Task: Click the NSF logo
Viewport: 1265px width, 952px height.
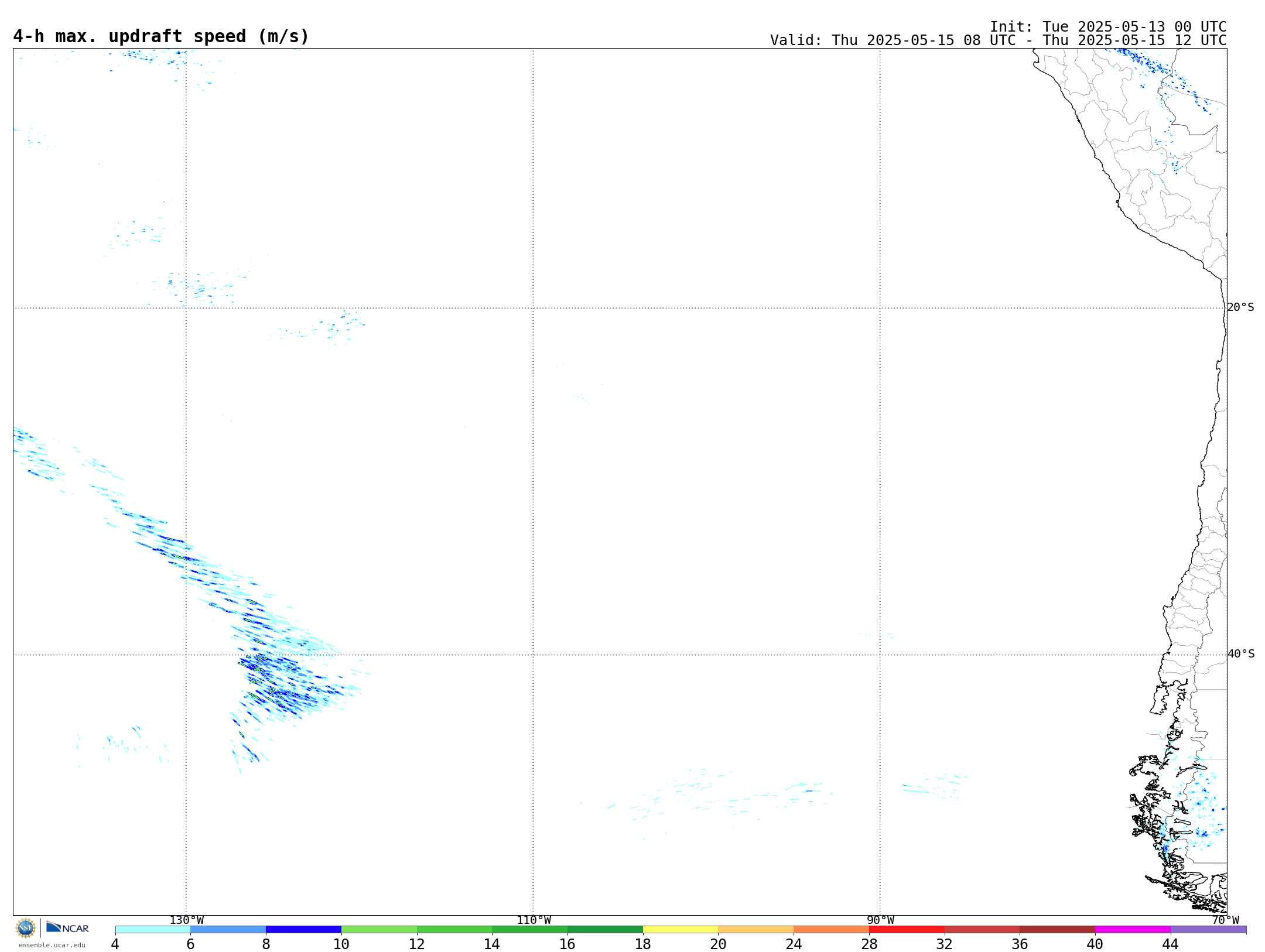Action: (26, 928)
